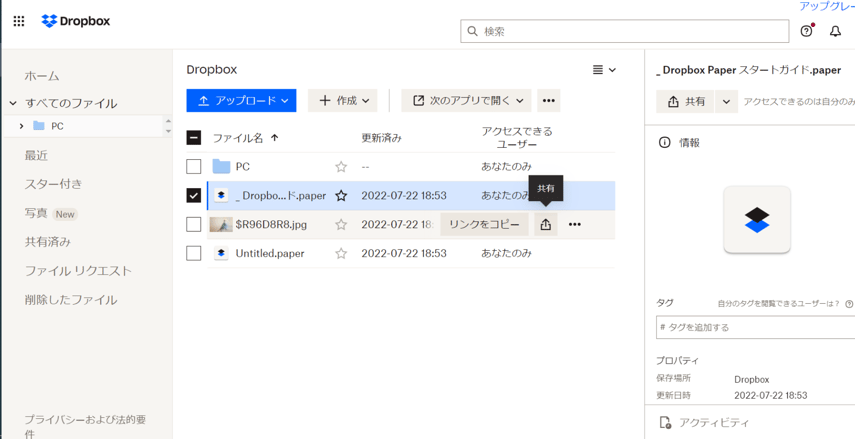Click the Dropbox logo
This screenshot has width=855, height=439.
[76, 21]
